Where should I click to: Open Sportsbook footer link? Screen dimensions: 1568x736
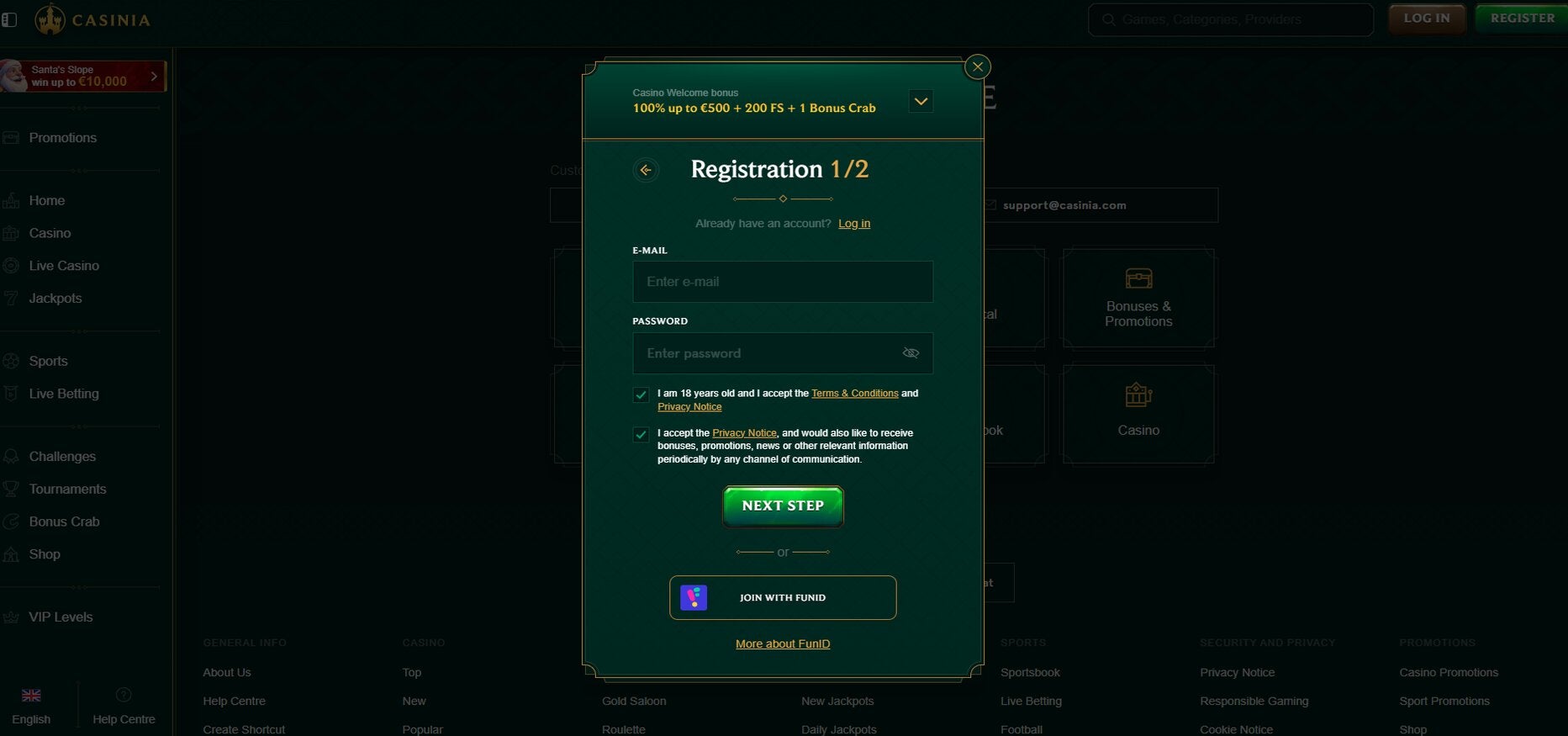tap(1030, 673)
